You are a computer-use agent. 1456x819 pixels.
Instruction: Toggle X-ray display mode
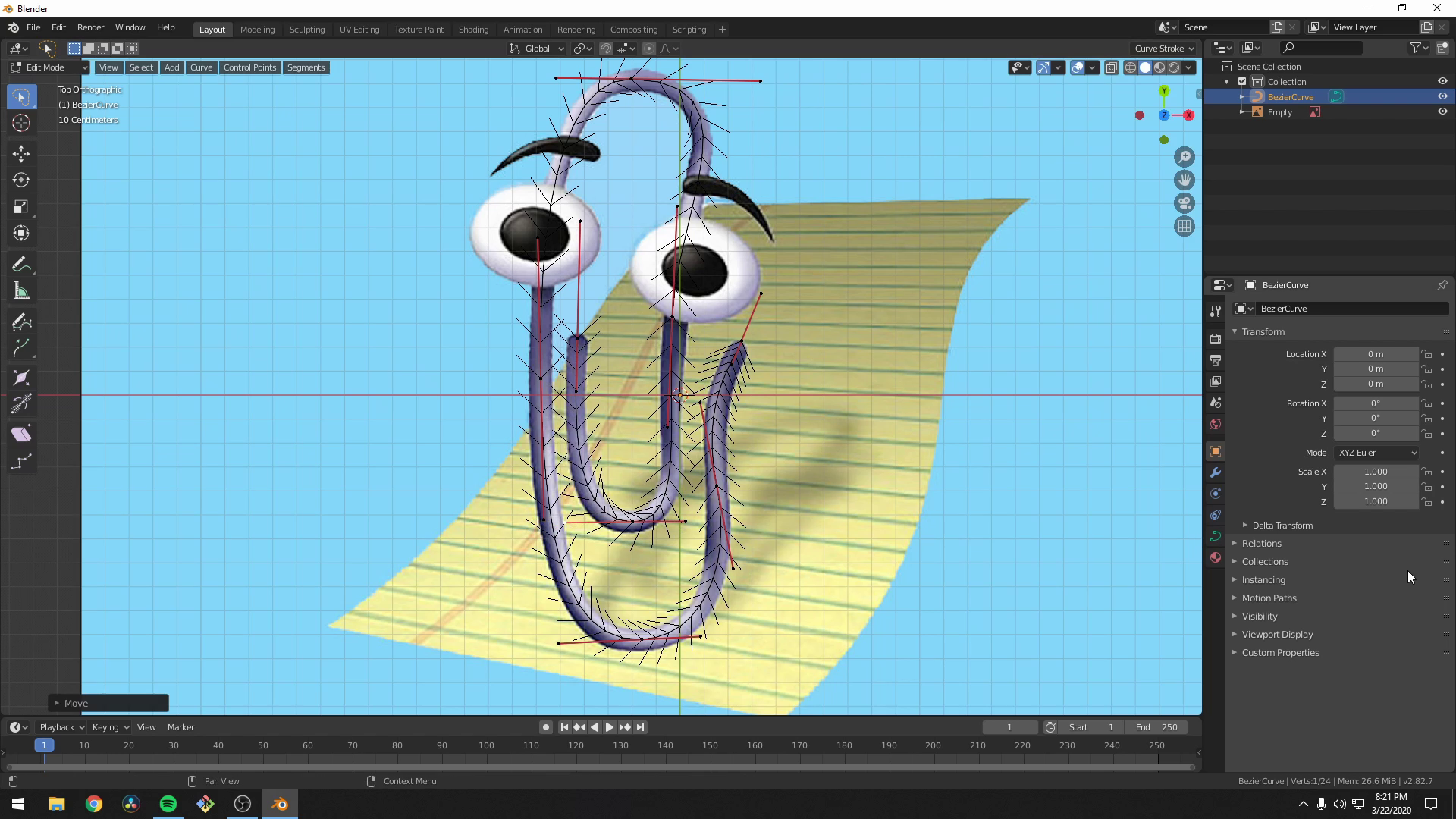coord(1112,67)
